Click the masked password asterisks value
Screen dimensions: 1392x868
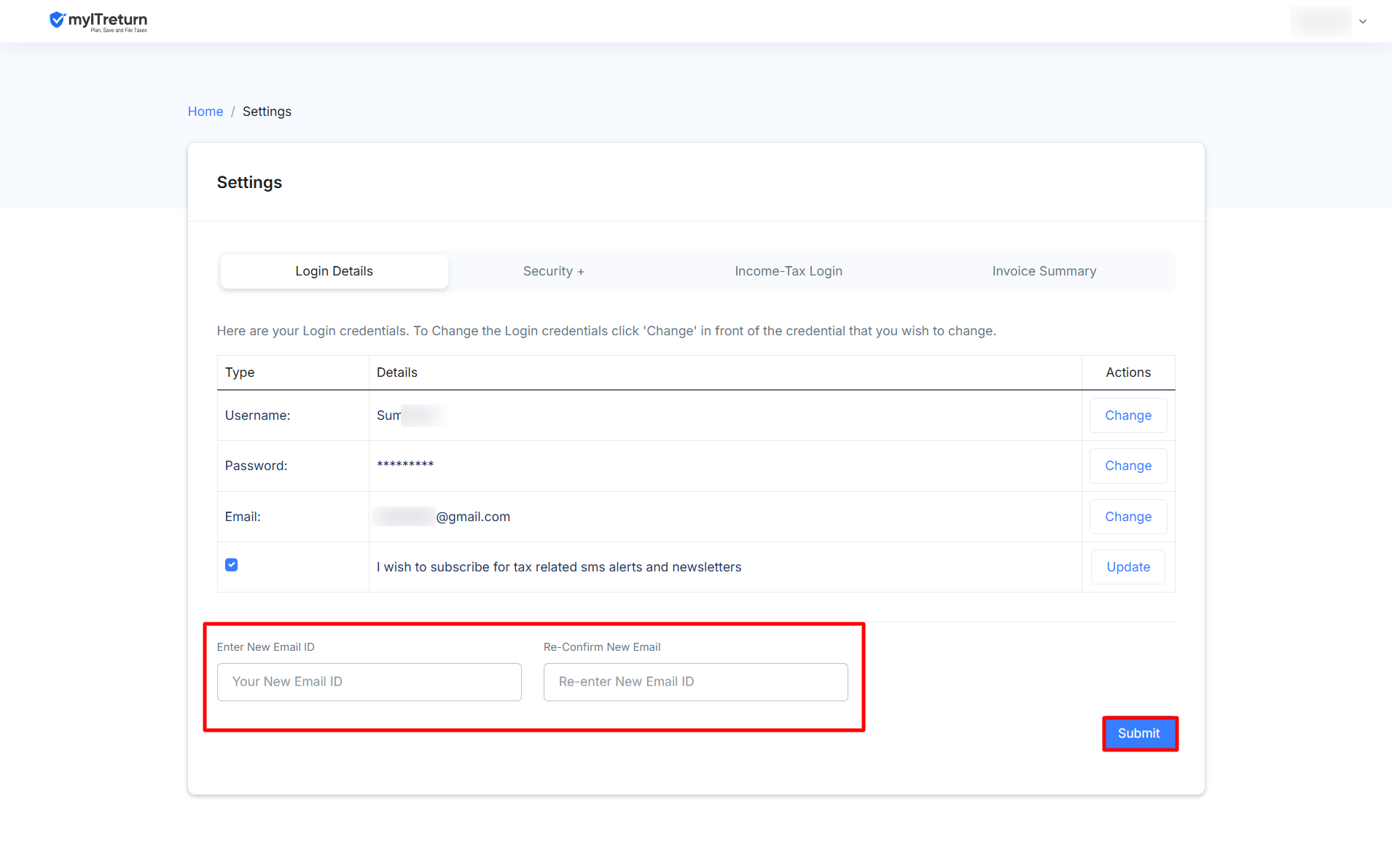pyautogui.click(x=405, y=465)
